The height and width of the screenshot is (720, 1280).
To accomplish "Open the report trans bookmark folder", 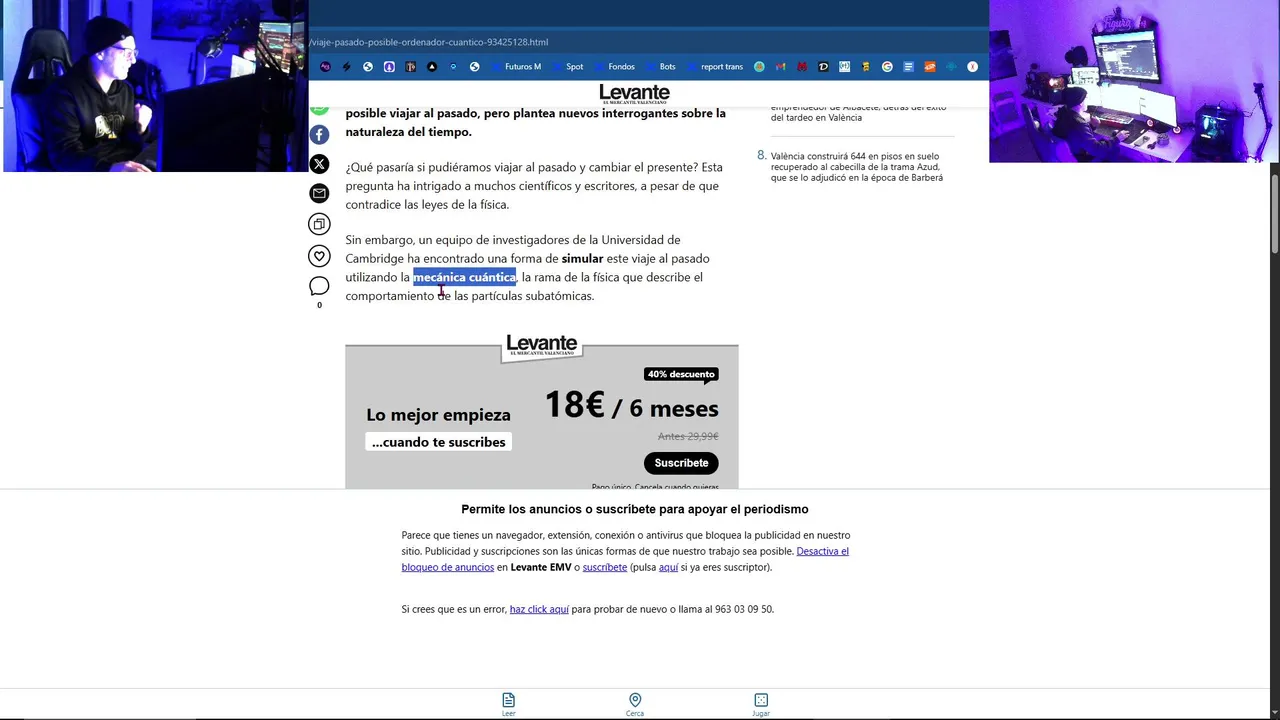I will tap(715, 67).
